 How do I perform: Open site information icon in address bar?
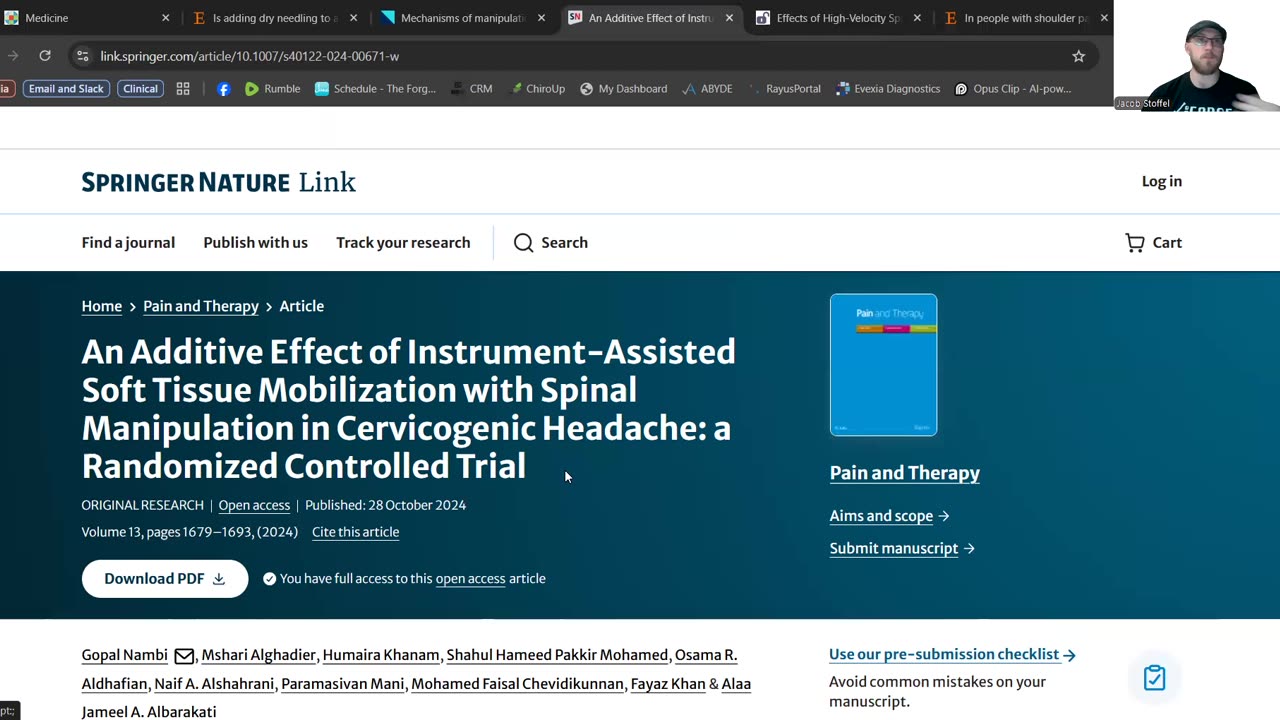click(82, 56)
